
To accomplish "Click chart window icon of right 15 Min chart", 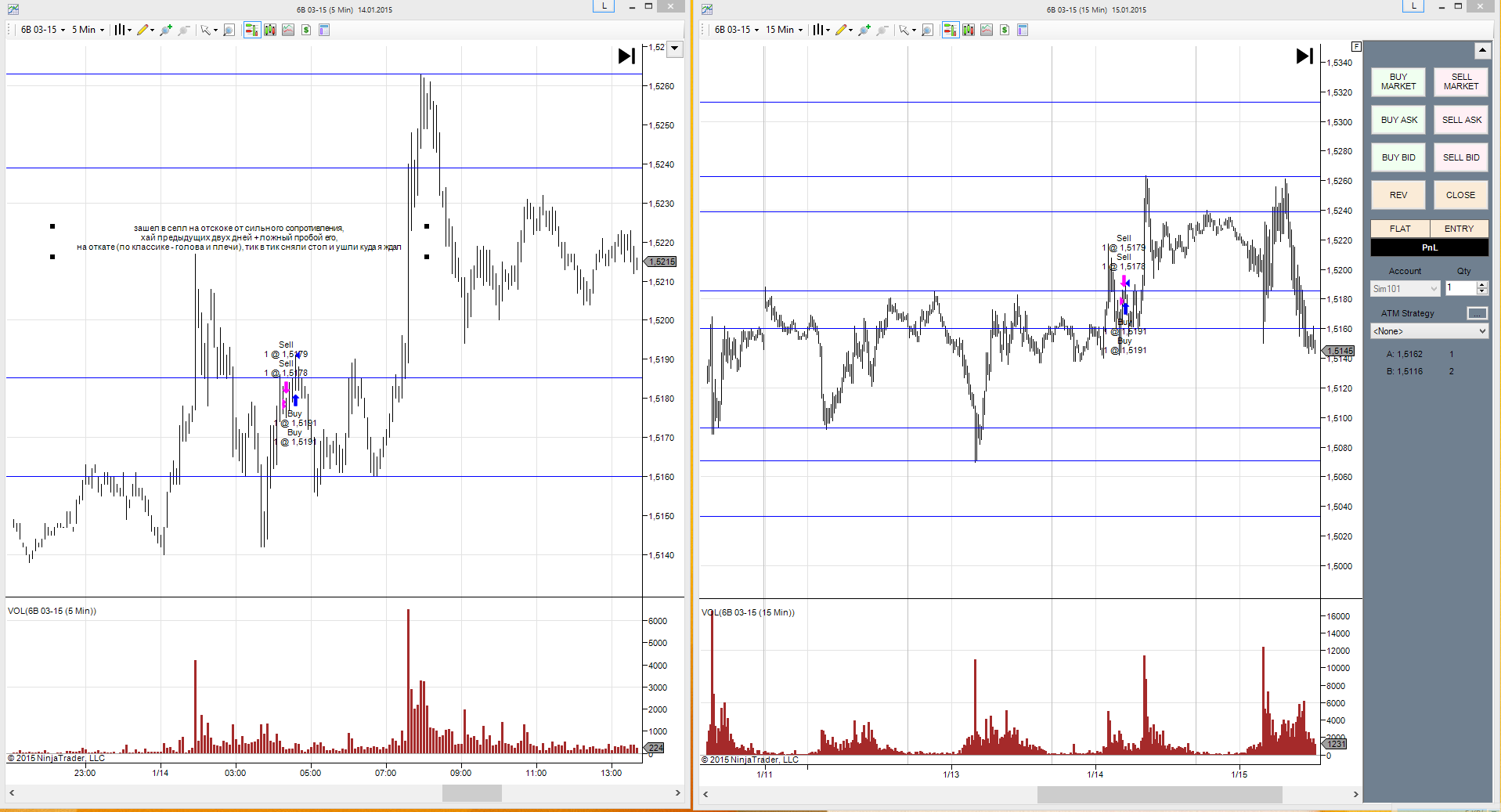I will 707,9.
